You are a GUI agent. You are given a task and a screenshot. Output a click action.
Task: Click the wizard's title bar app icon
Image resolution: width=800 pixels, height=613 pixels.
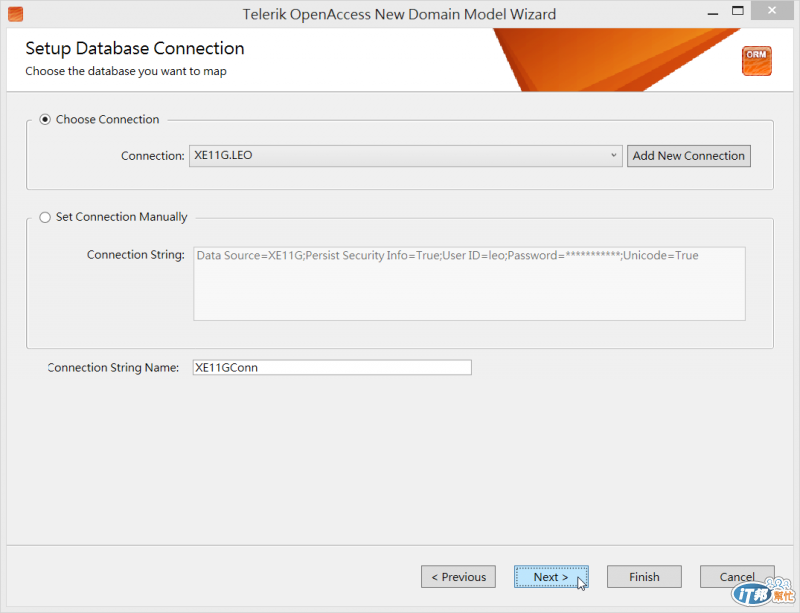pyautogui.click(x=15, y=14)
